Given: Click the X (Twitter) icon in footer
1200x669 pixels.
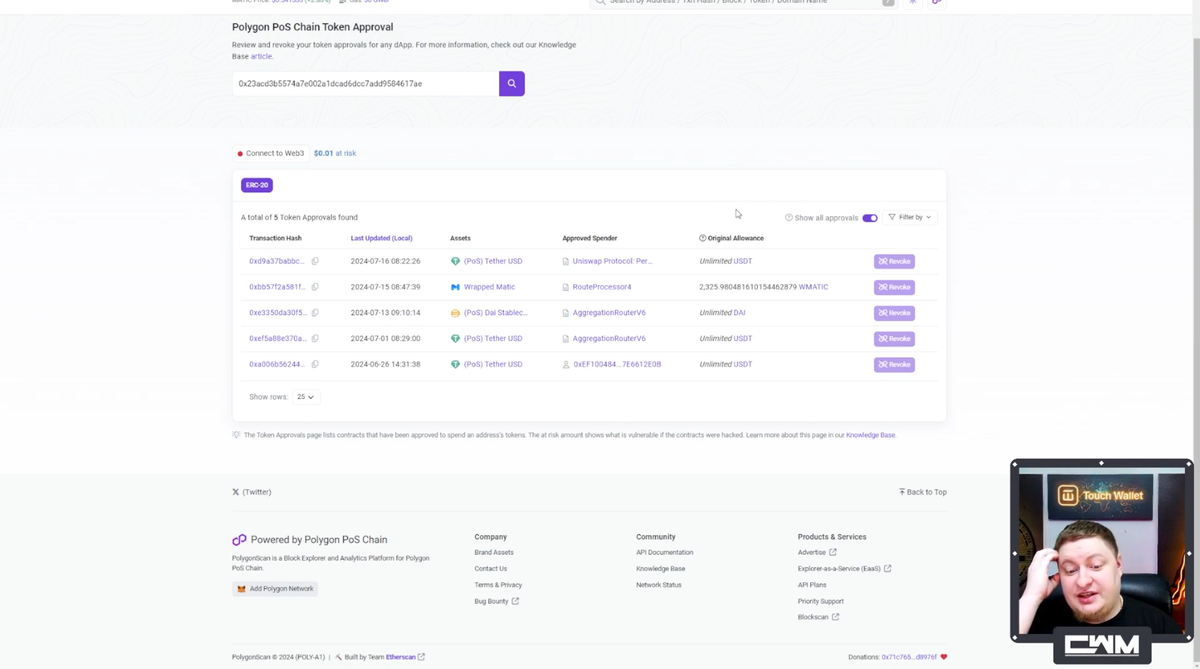Looking at the screenshot, I should [236, 492].
